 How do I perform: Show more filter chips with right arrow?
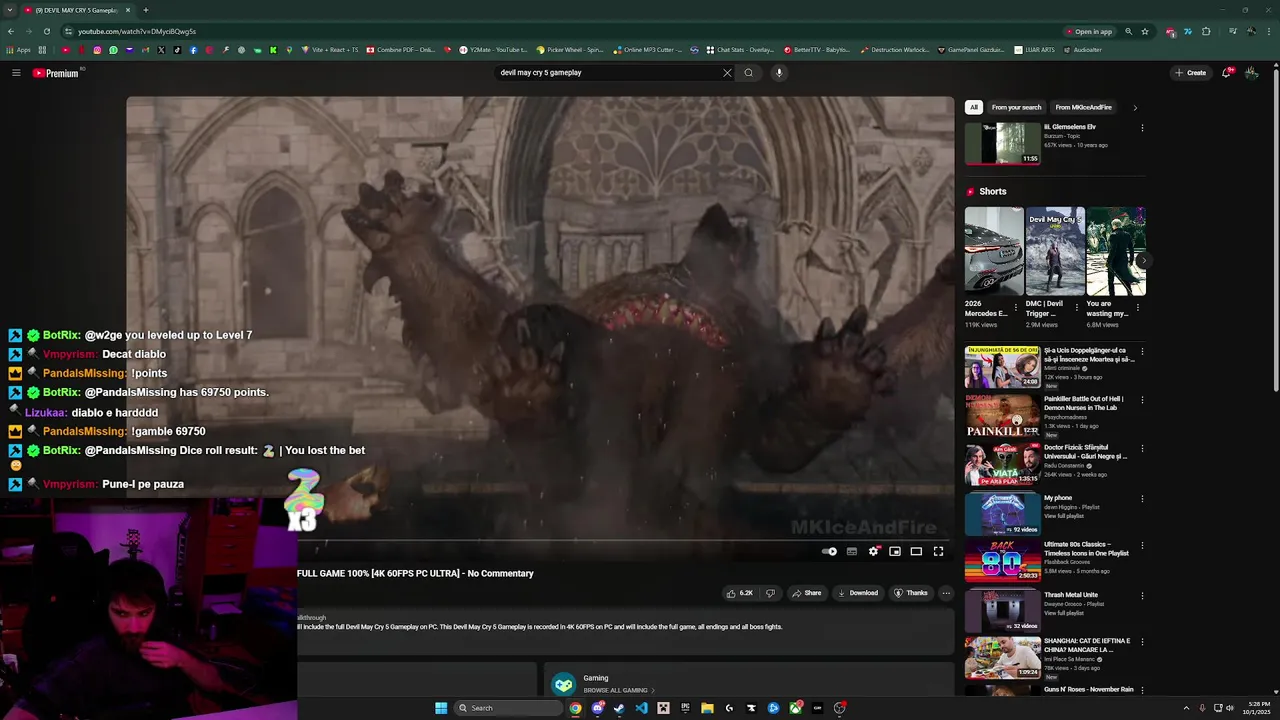[x=1135, y=107]
